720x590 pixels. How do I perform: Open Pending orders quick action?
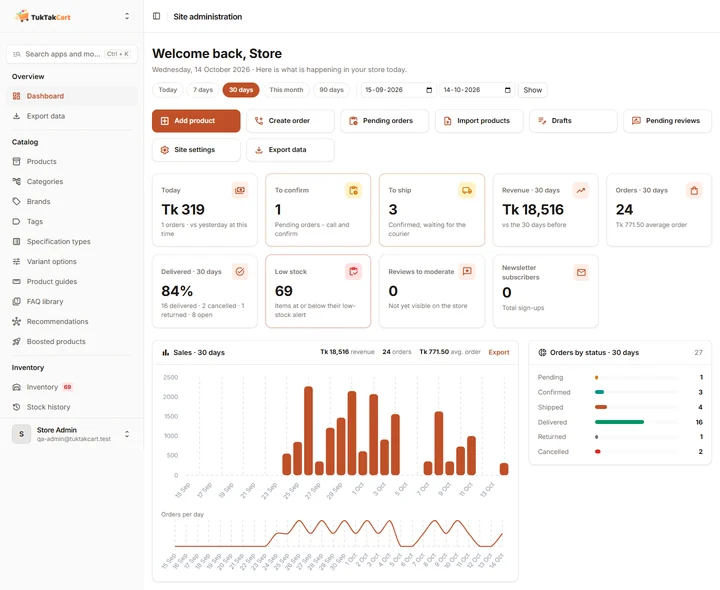tap(385, 121)
